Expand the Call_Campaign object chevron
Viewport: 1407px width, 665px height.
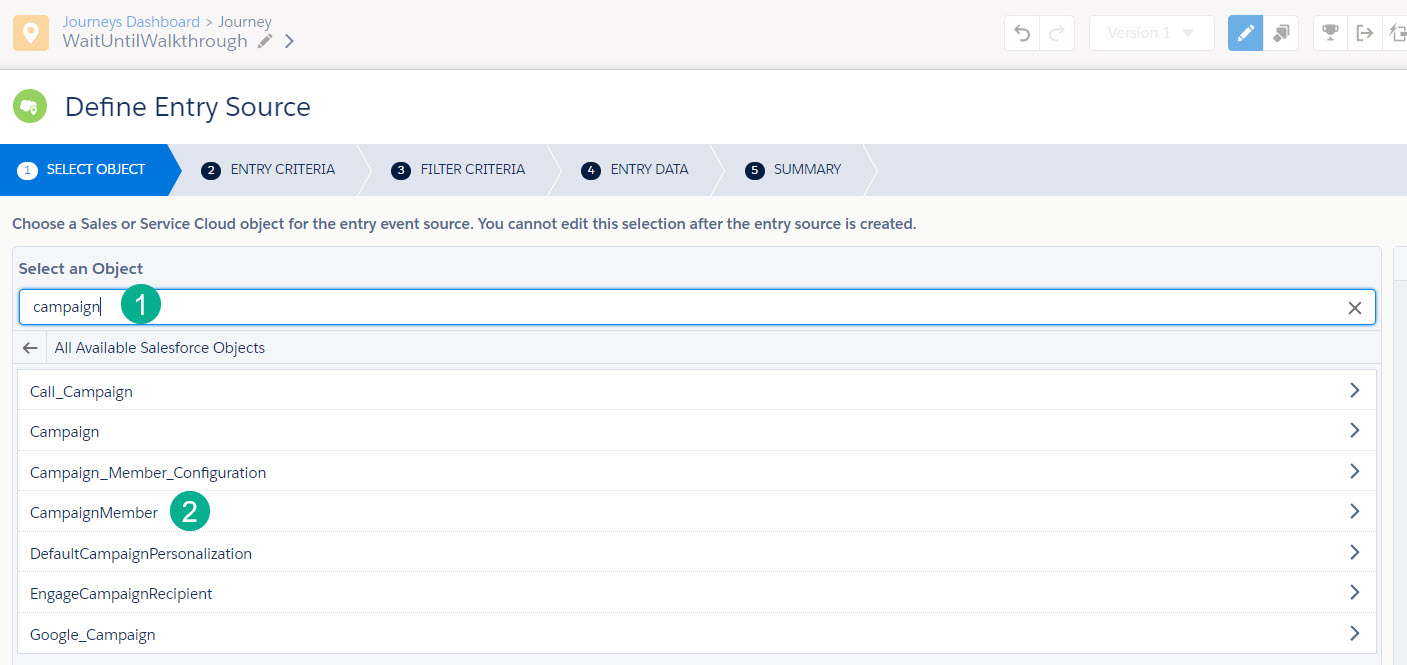click(x=1355, y=390)
